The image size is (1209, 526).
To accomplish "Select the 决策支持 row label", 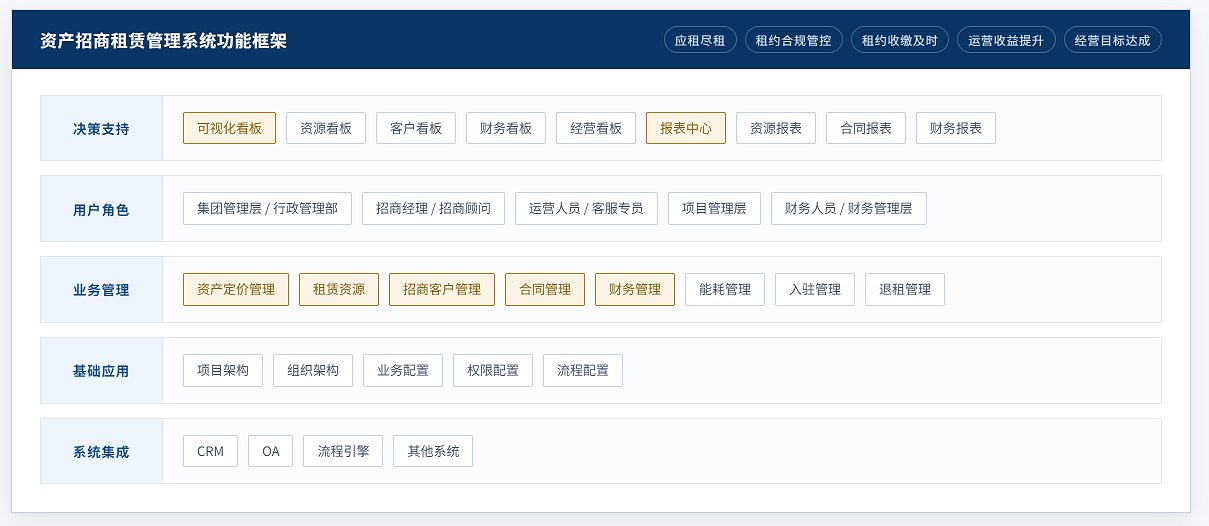I will pos(101,128).
